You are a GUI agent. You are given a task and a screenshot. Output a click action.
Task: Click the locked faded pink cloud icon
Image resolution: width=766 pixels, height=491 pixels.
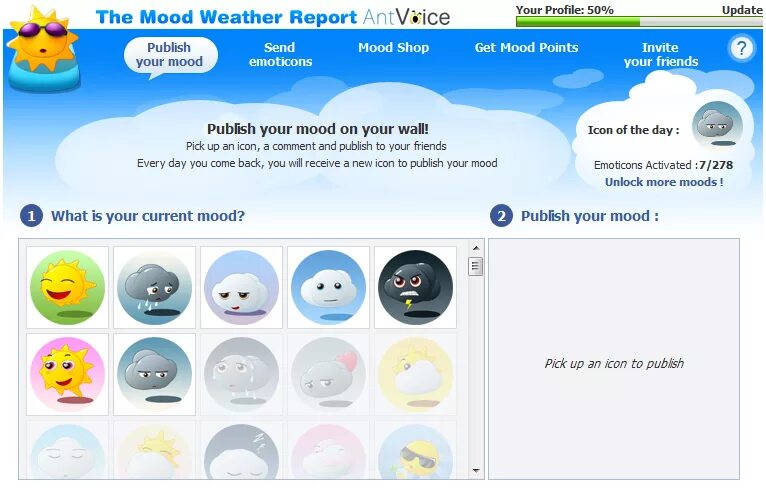[328, 450]
